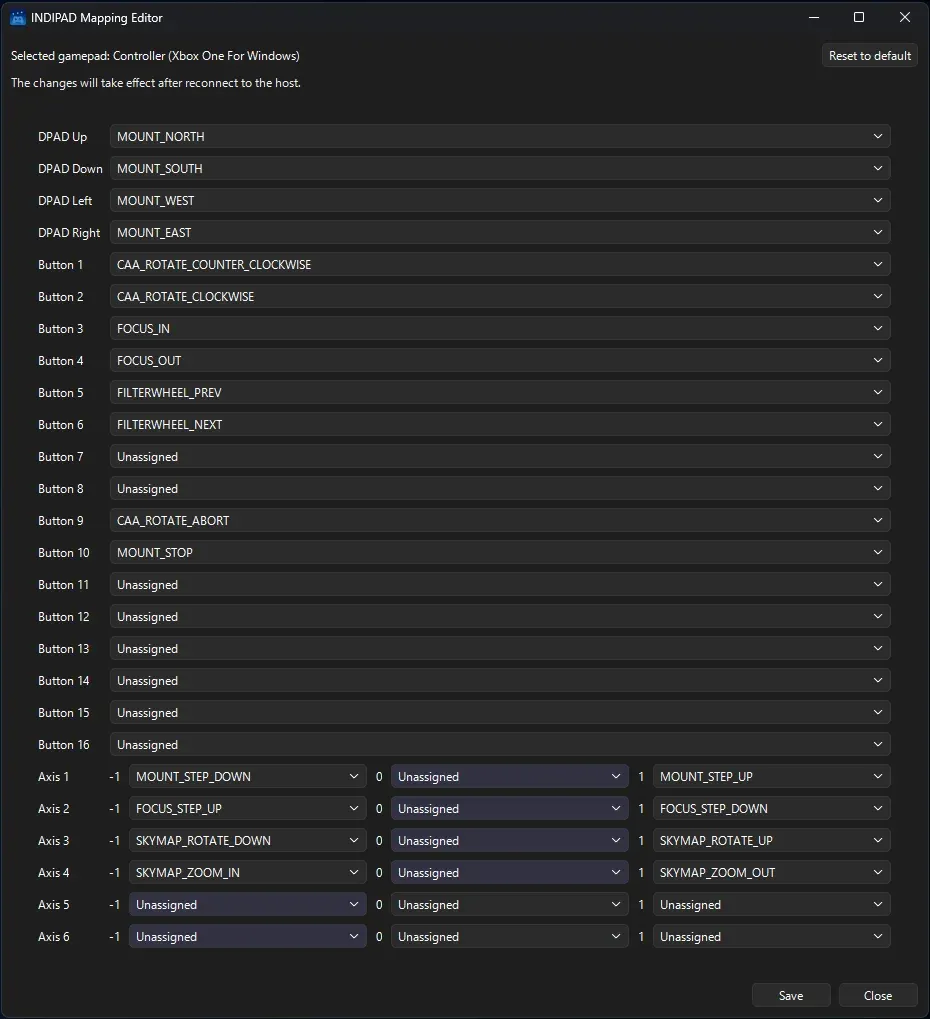930x1019 pixels.
Task: Click the 'changes will take effect' notice
Action: click(x=156, y=83)
